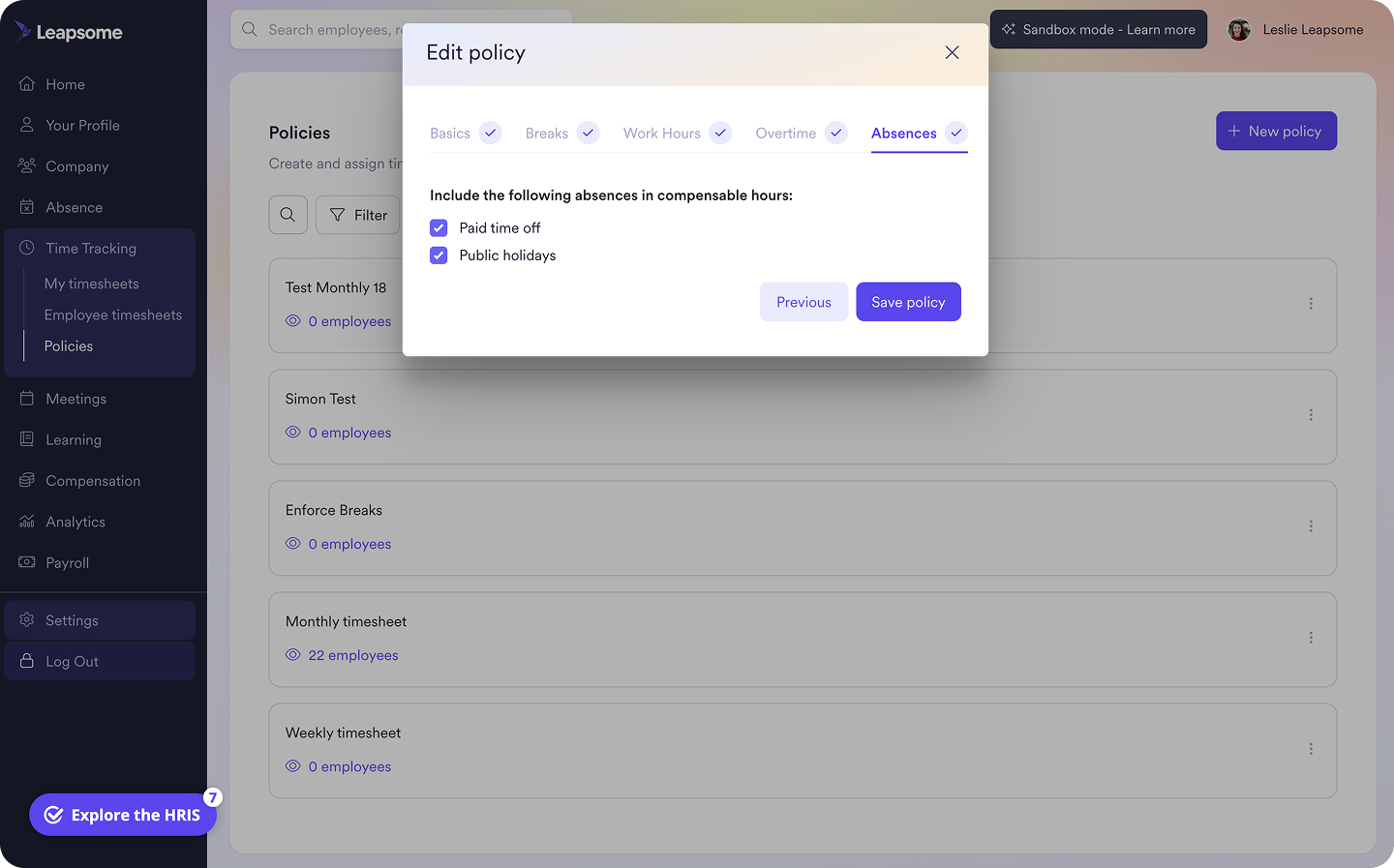
Task: Open Payroll from the sidebar icon
Action: [28, 562]
